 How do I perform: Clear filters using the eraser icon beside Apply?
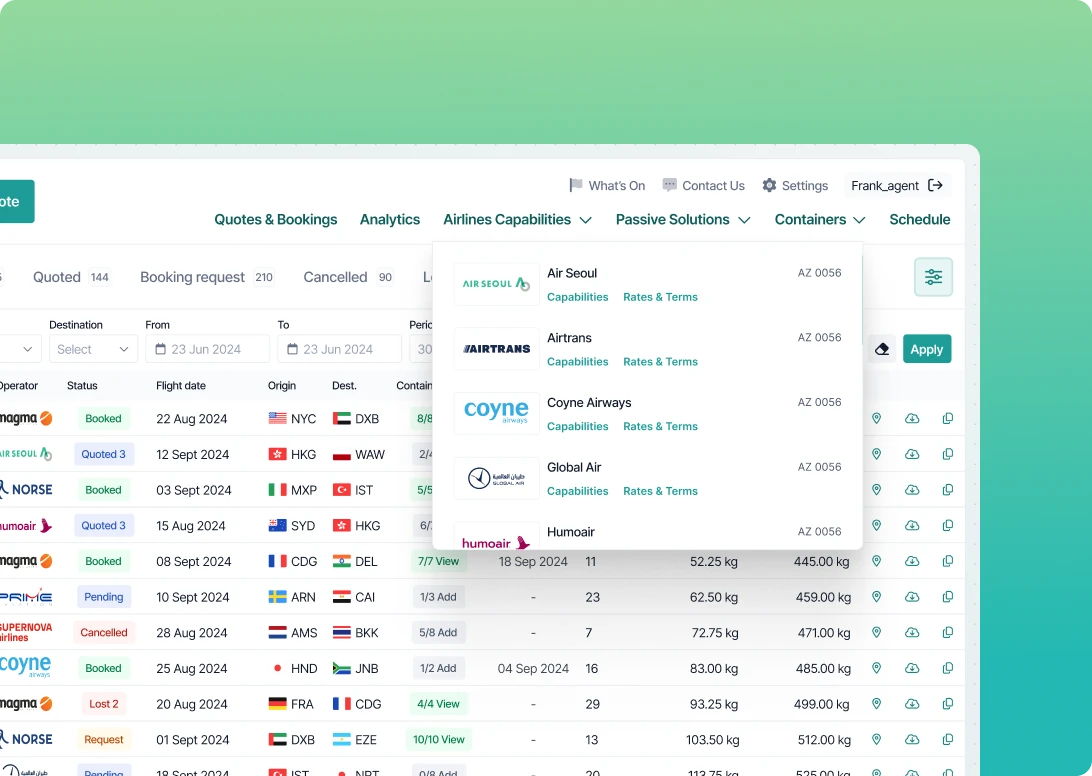882,348
